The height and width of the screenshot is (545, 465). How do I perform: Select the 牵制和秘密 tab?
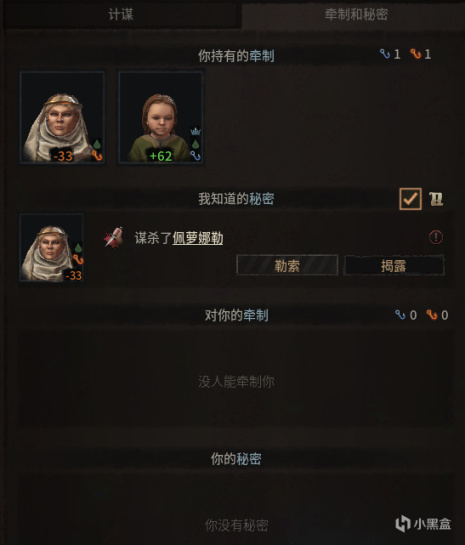[x=355, y=15]
